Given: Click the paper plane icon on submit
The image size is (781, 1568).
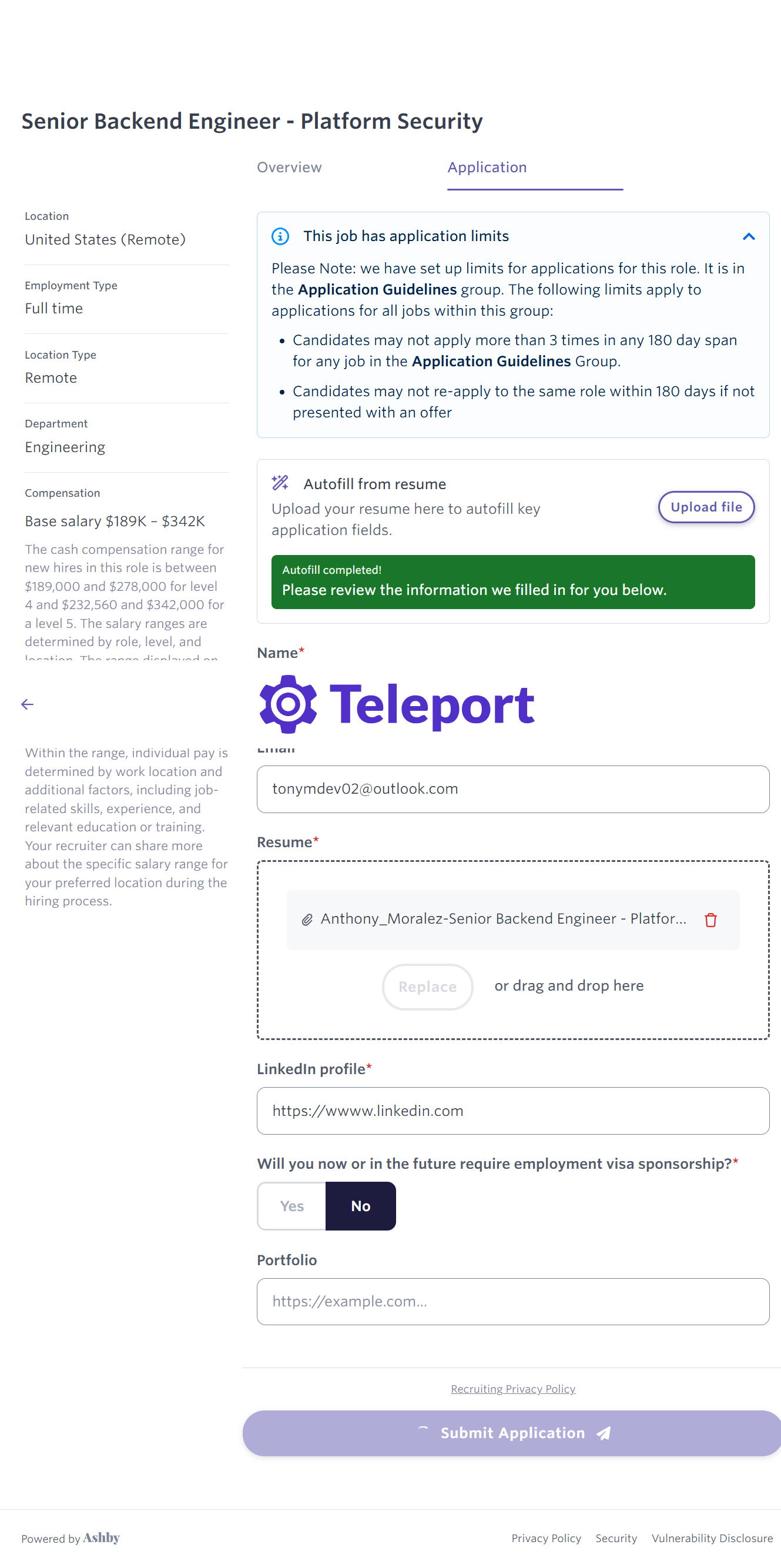Looking at the screenshot, I should click(604, 1433).
